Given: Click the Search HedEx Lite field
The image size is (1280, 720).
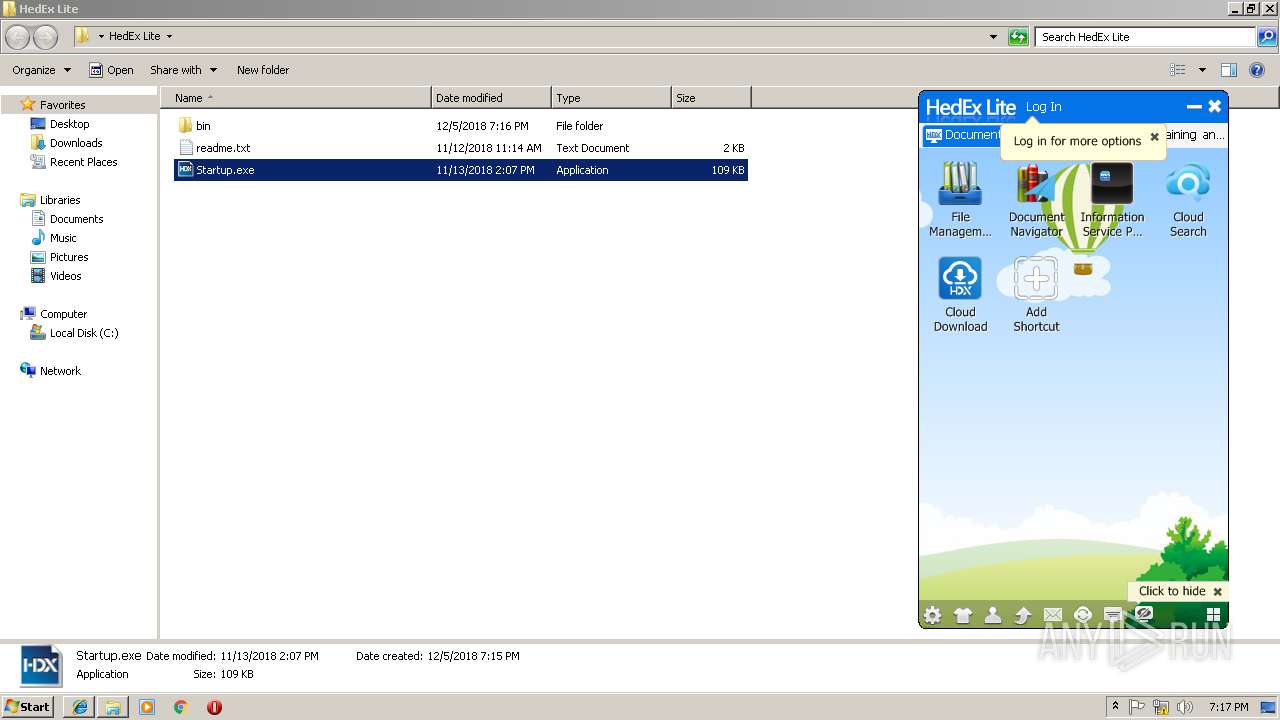Looking at the screenshot, I should tap(1145, 37).
